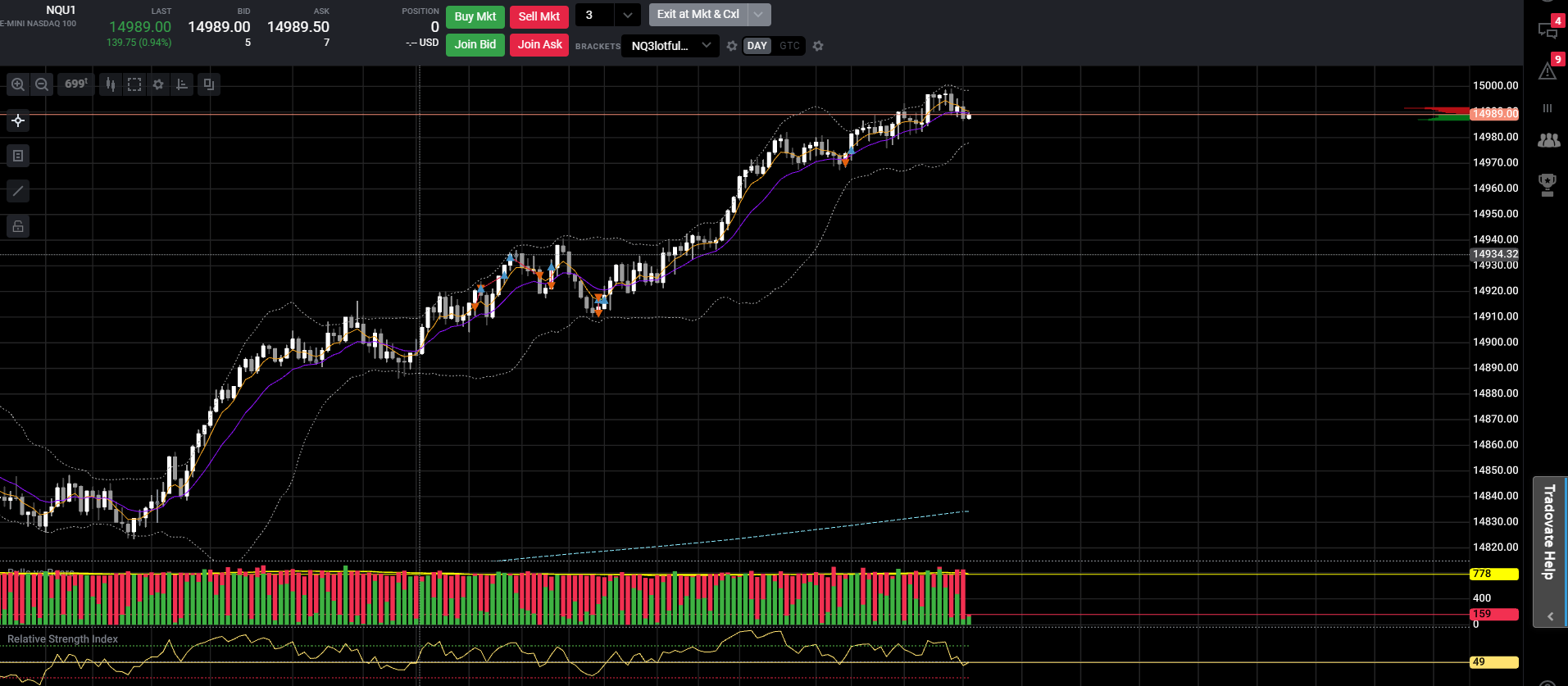The image size is (1568, 686).
Task: Zoom out on the chart
Action: [x=42, y=84]
